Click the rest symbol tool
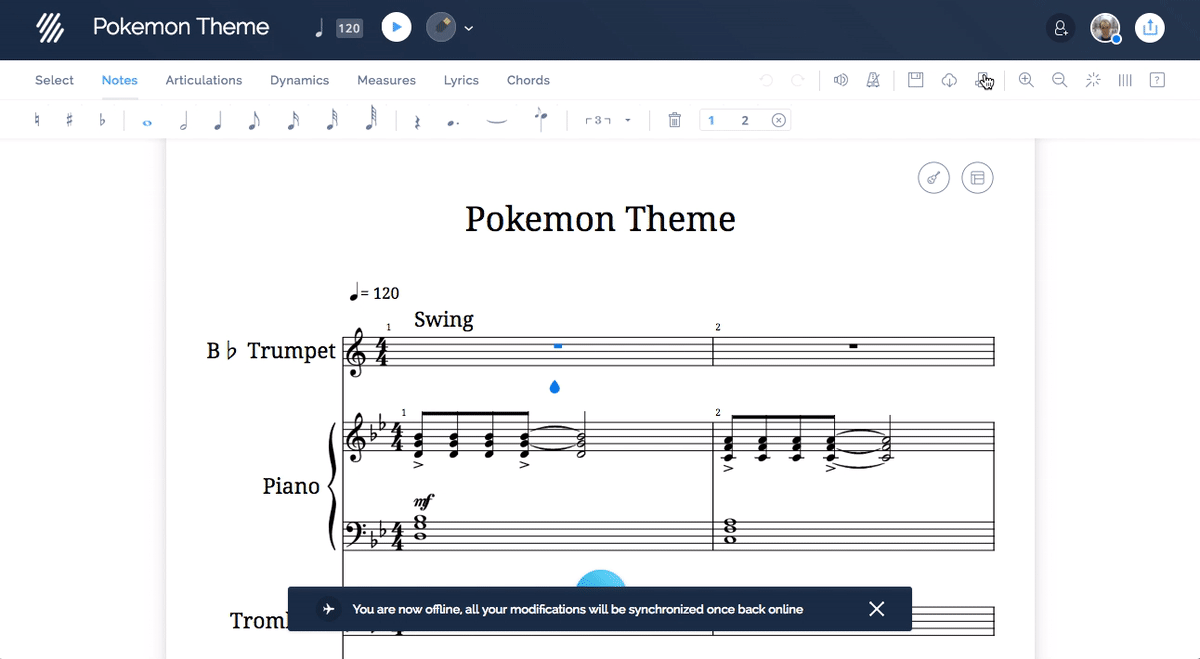The image size is (1200, 659). pos(417,121)
